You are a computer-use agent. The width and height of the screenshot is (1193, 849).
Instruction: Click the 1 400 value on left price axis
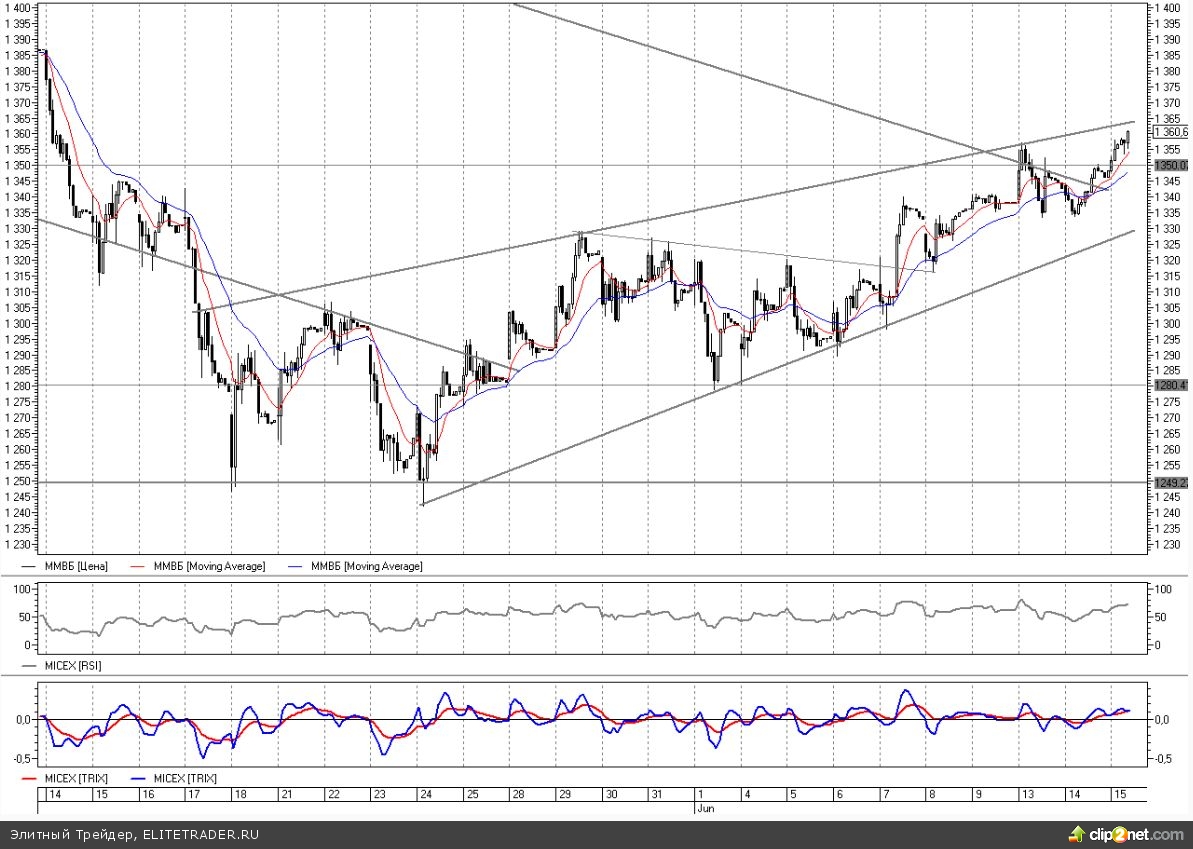click(20, 8)
